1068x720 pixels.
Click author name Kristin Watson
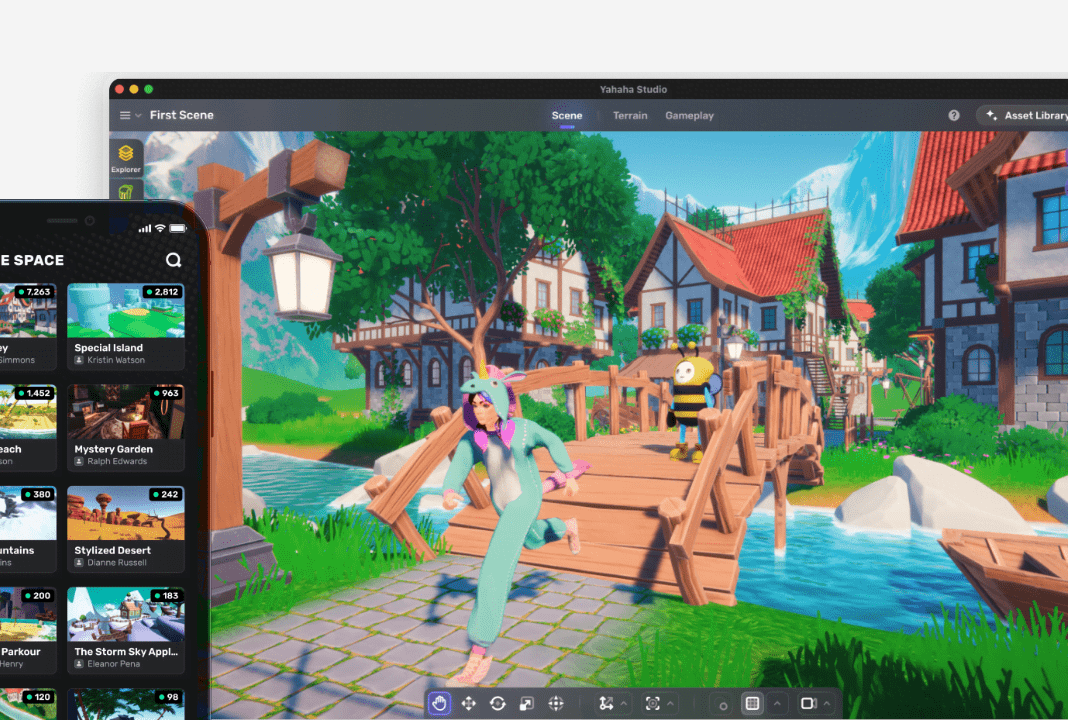point(116,360)
